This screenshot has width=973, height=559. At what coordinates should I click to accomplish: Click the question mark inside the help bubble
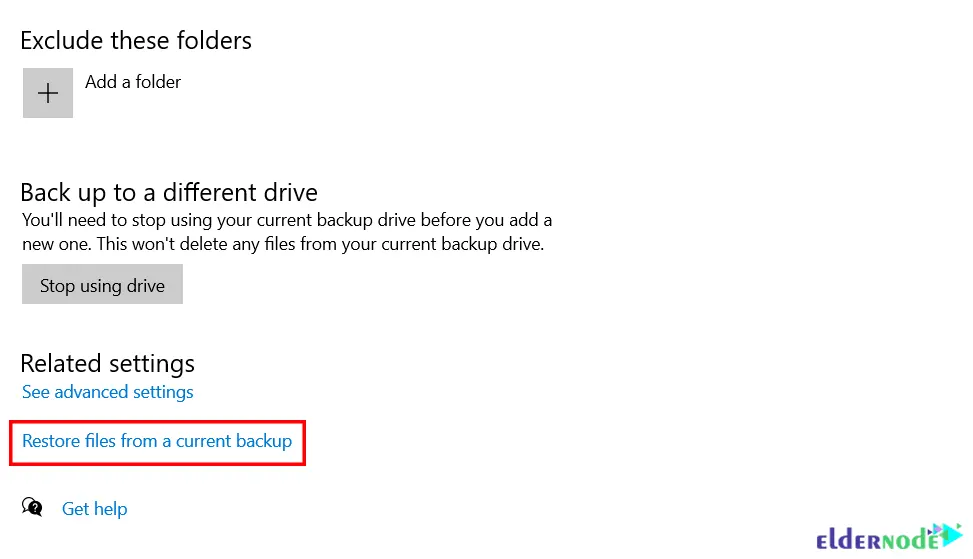coord(37,509)
